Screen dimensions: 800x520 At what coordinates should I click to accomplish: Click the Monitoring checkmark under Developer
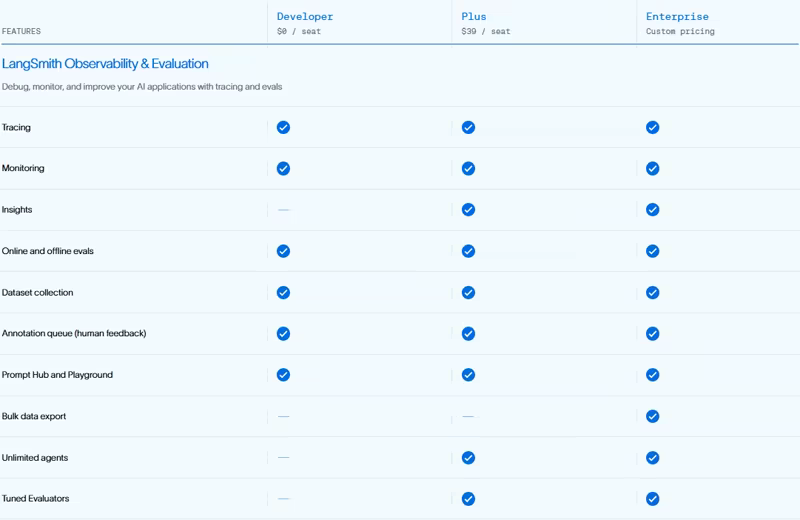coord(283,168)
